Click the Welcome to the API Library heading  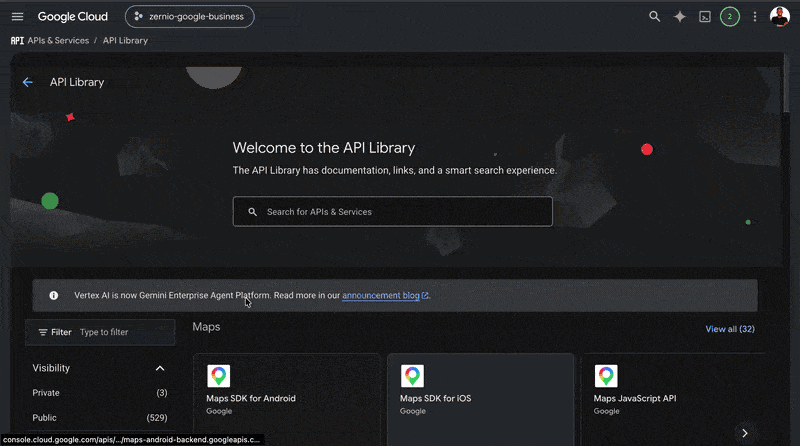click(x=324, y=148)
